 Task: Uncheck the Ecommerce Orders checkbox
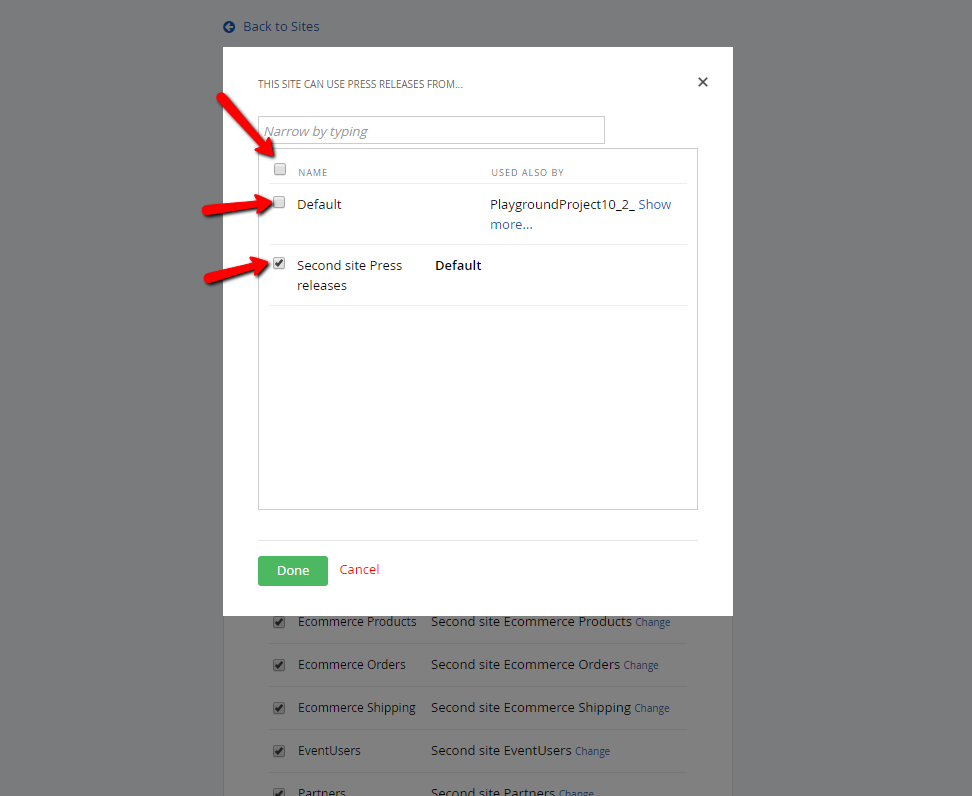click(x=279, y=665)
